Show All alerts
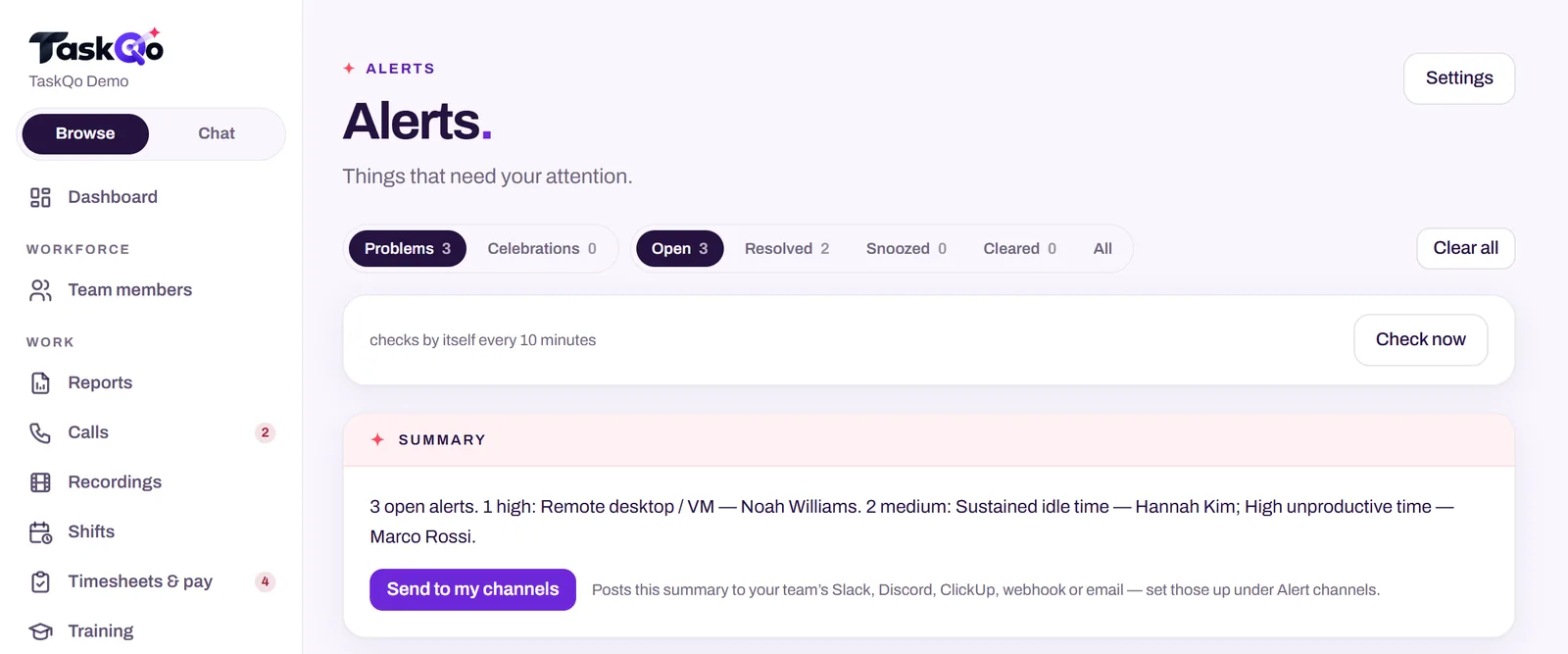Viewport: 1568px width, 654px height. [1102, 249]
